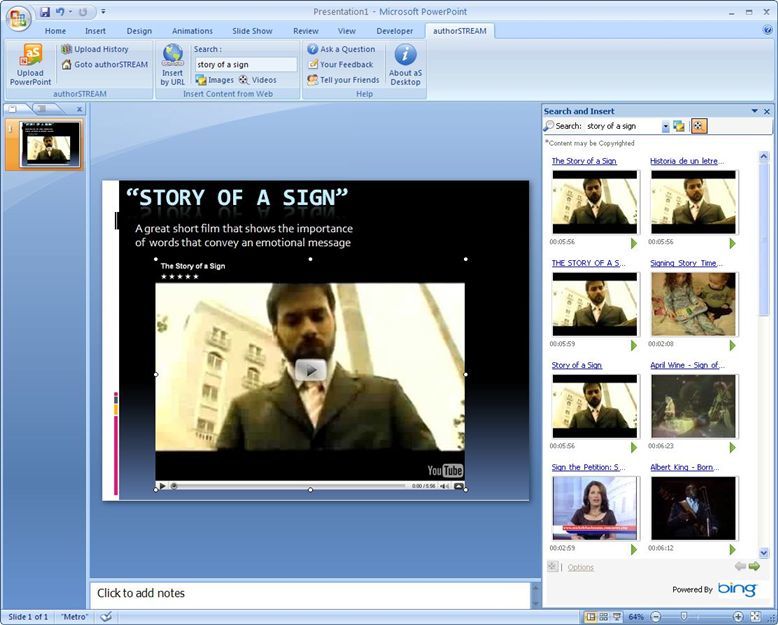Click the ribbon search text field
This screenshot has height=625, width=778.
pos(245,64)
